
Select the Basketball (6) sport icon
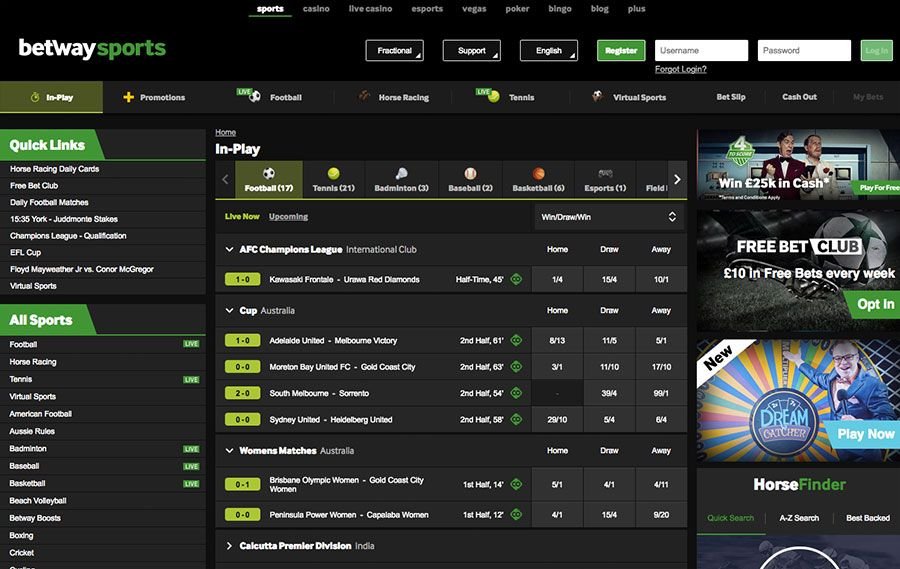538,173
